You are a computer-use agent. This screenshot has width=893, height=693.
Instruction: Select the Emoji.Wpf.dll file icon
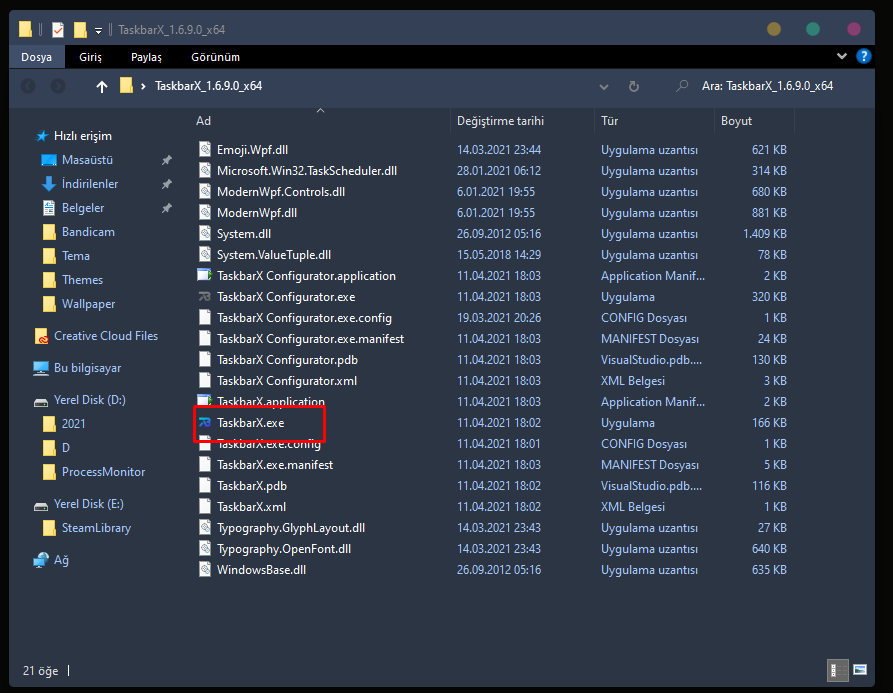point(204,150)
